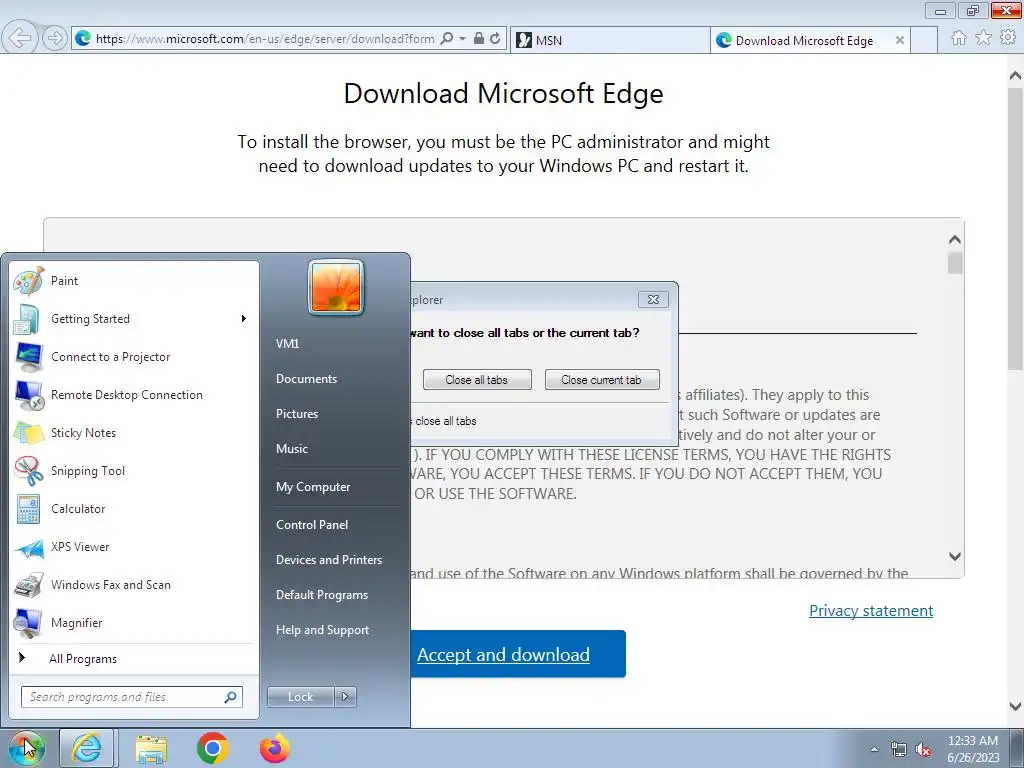Click the Lock button
Viewport: 1024px width, 768px height.
tap(300, 697)
